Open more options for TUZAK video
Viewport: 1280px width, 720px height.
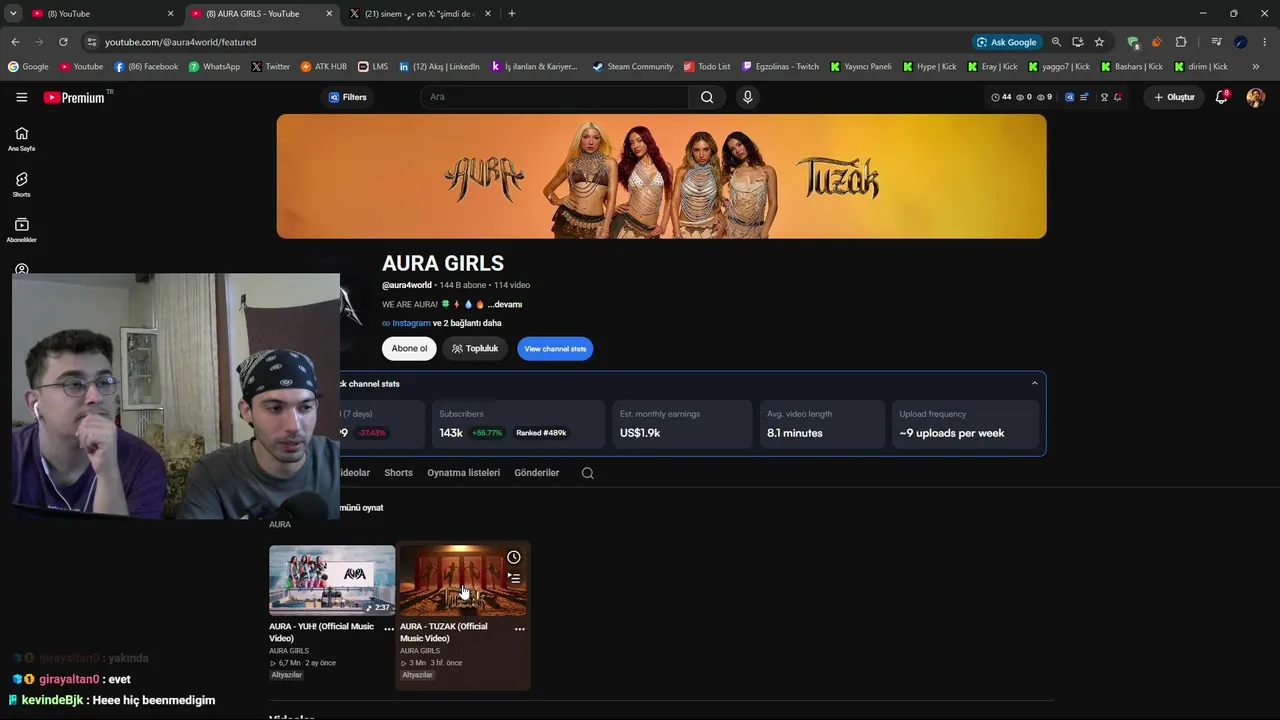[519, 629]
